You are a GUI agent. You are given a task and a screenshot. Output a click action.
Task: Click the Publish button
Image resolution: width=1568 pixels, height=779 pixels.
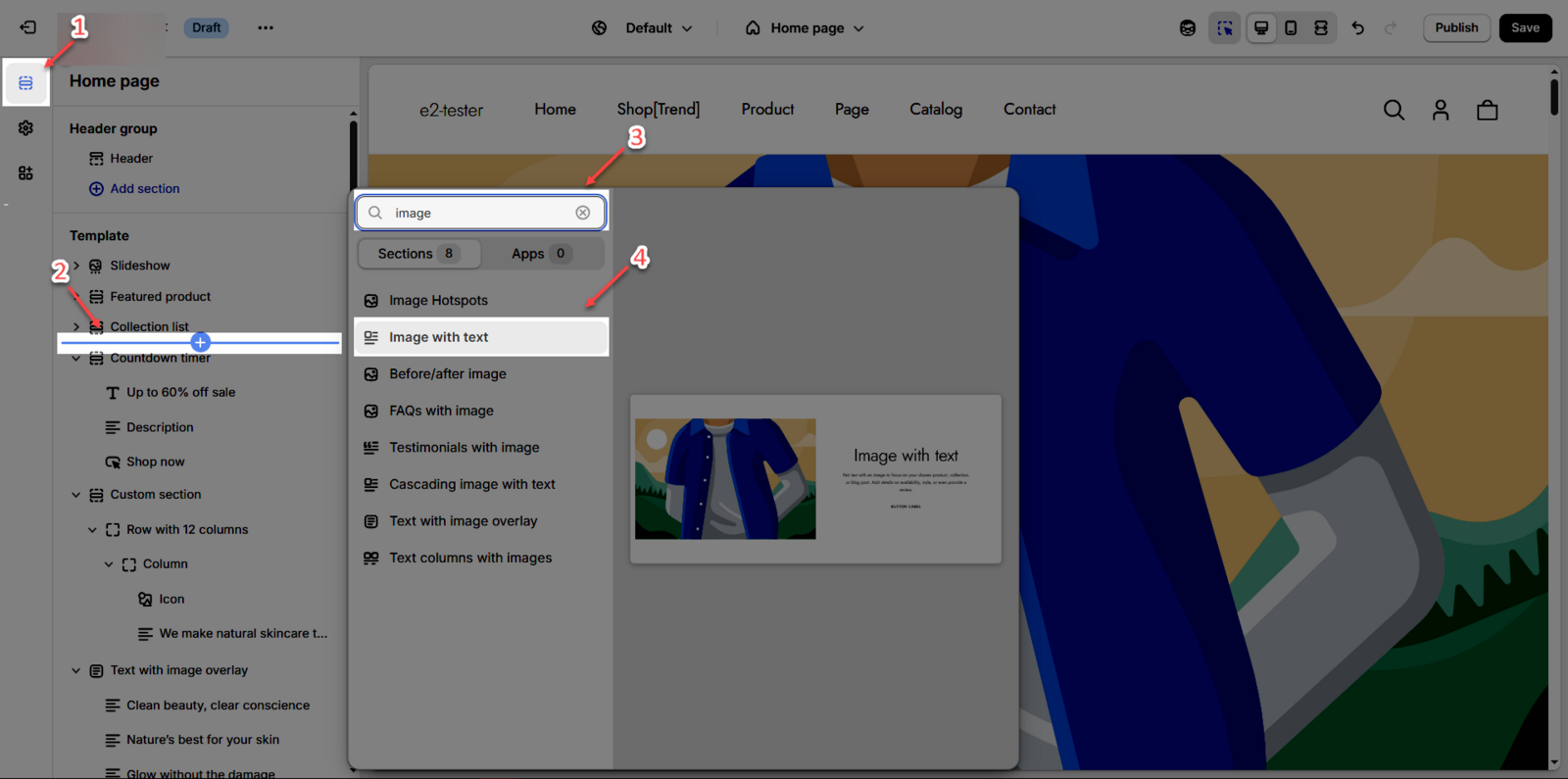point(1456,27)
